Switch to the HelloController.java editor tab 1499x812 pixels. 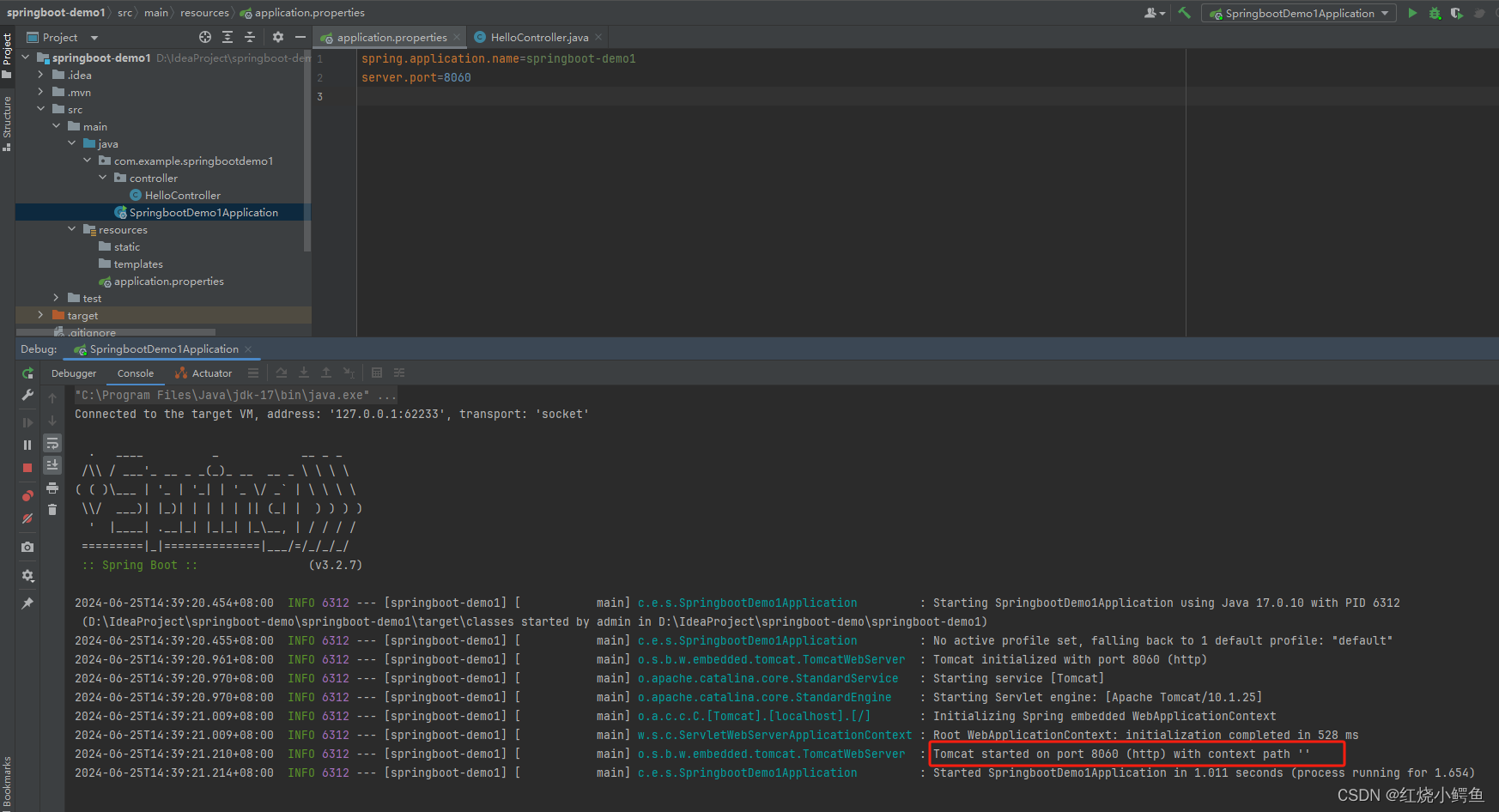point(537,37)
